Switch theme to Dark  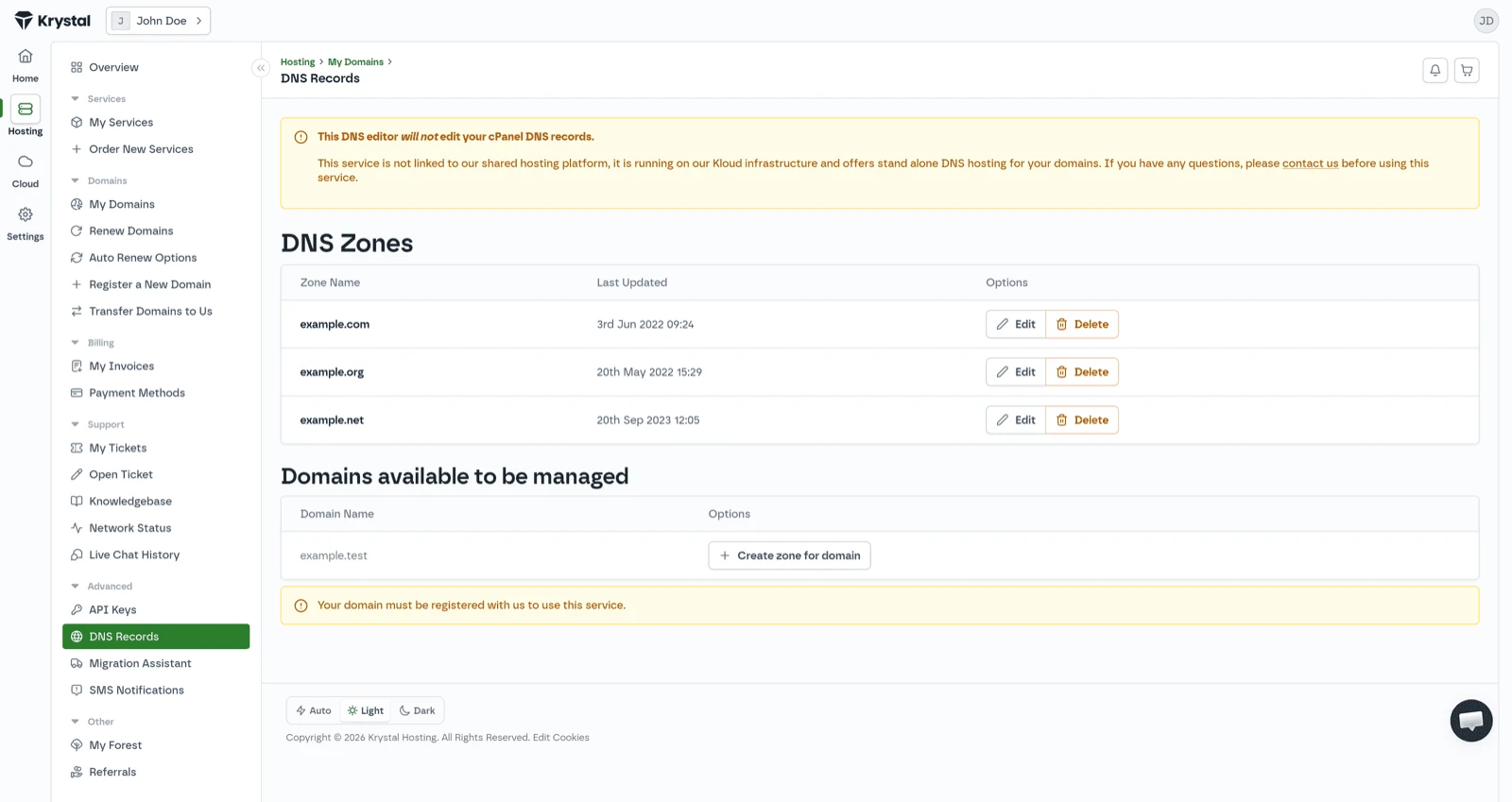[x=418, y=710]
